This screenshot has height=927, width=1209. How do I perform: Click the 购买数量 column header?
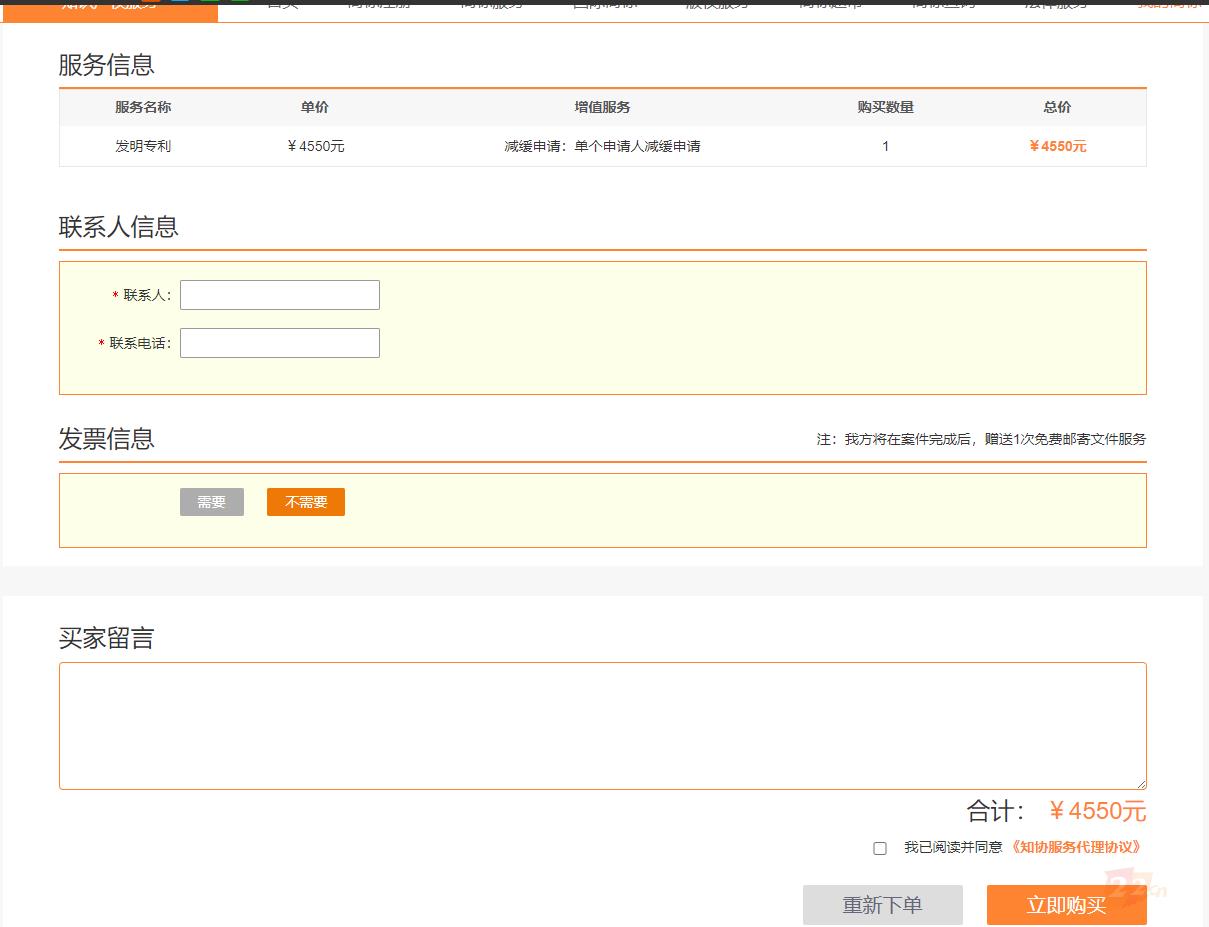pos(885,107)
